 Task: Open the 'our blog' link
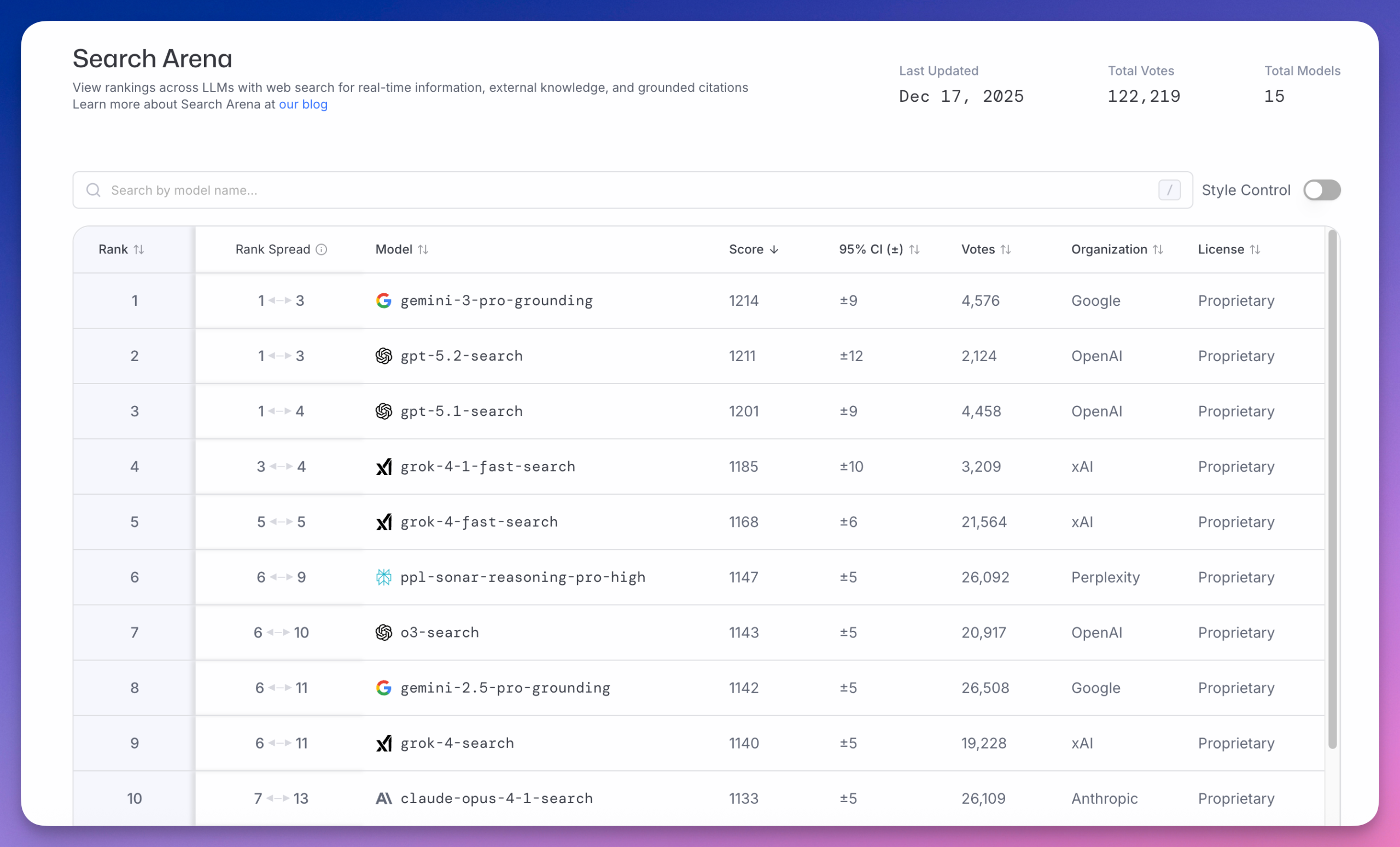tap(303, 105)
